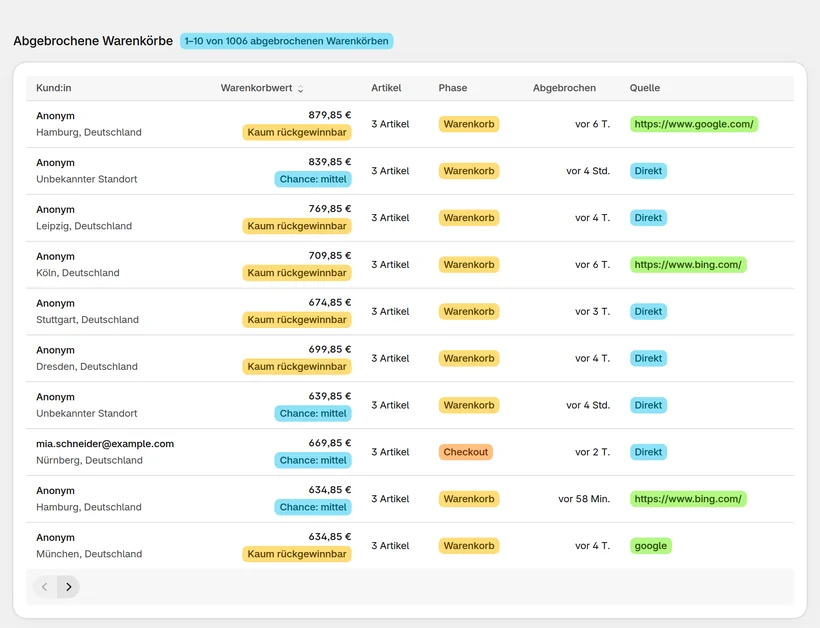Image resolution: width=820 pixels, height=628 pixels.
Task: Click the Direkt source in the Stuttgart row
Action: point(648,312)
